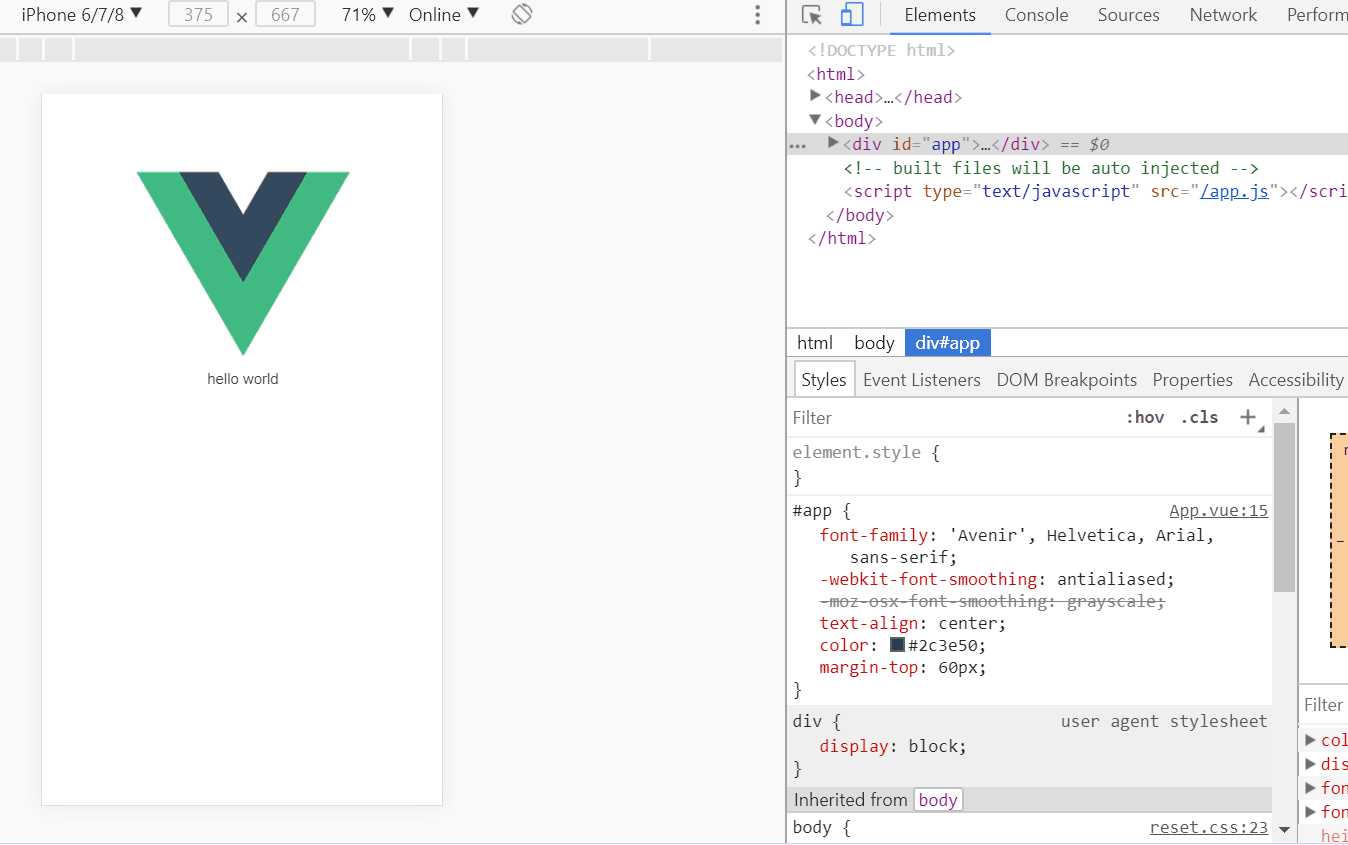Show the Accessibility sub-tab
The image size is (1348, 845).
(x=1296, y=380)
